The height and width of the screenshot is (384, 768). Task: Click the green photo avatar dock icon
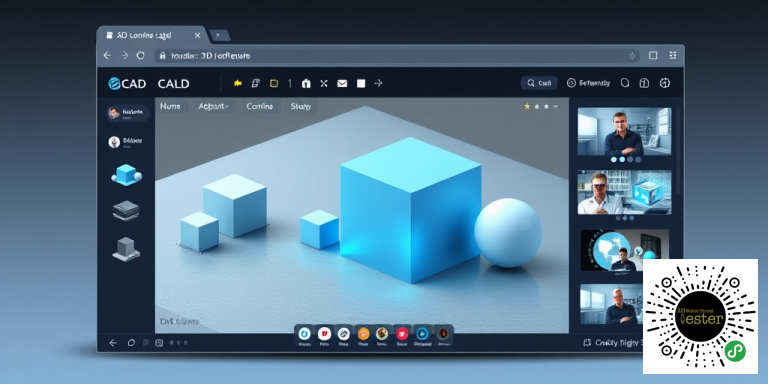[382, 334]
